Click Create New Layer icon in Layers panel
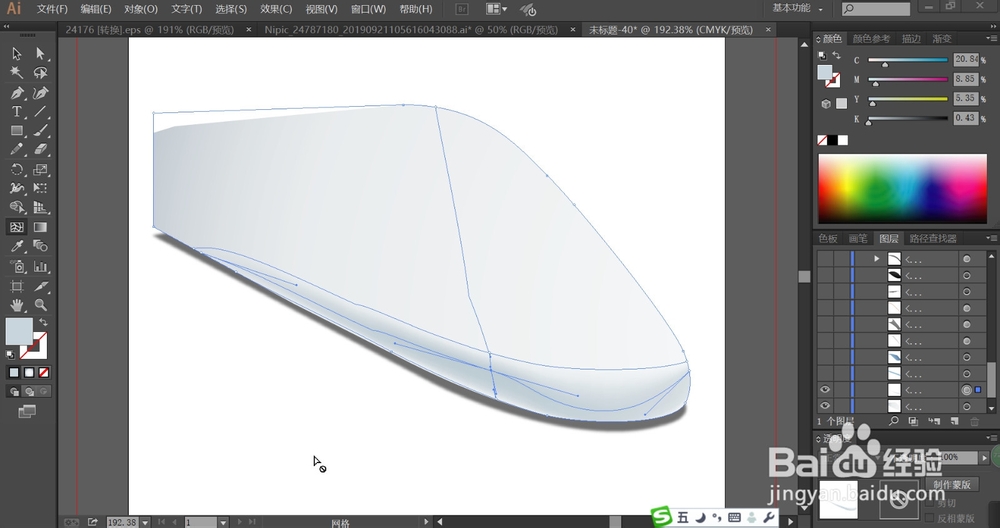Viewport: 1000px width, 528px height. coord(954,422)
